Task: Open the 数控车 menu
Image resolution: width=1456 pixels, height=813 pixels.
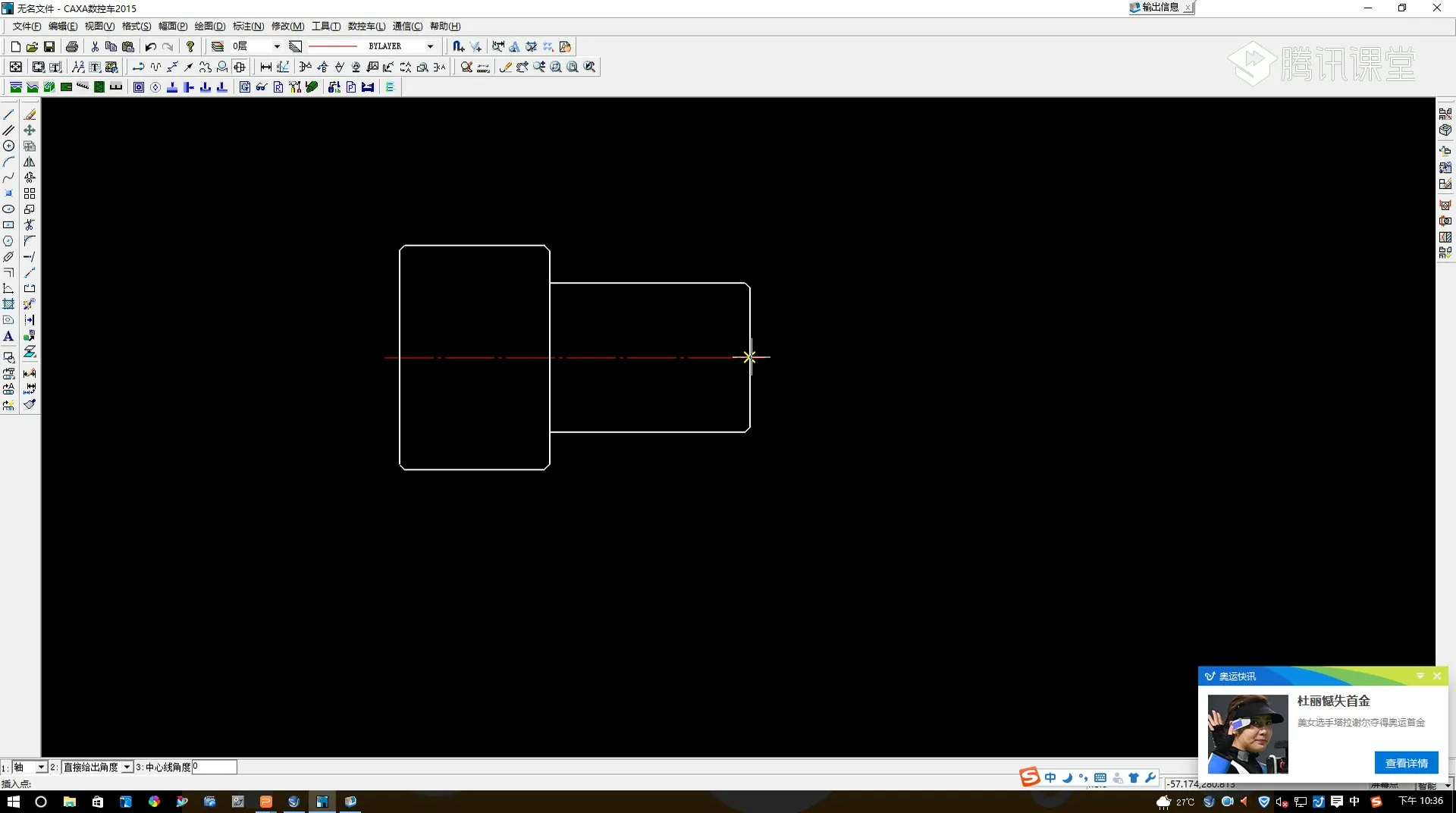Action: 366,27
